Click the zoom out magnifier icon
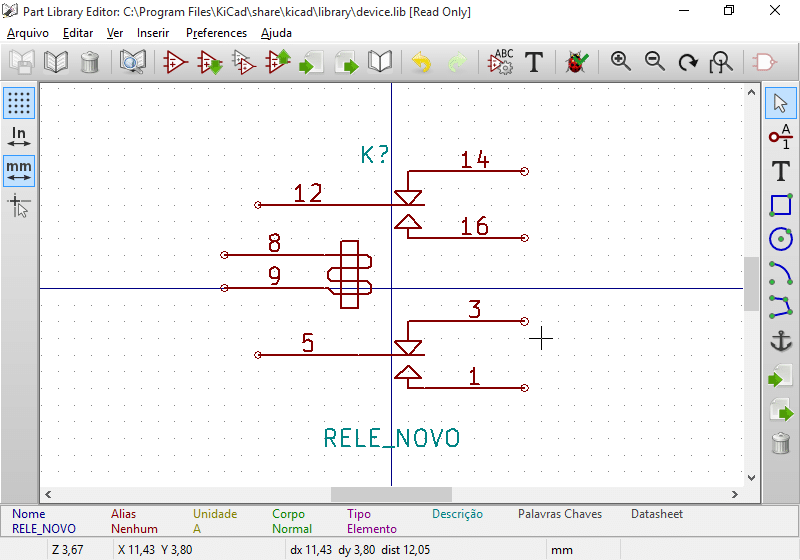Screen dimensions: 800x560 pyautogui.click(x=655, y=62)
